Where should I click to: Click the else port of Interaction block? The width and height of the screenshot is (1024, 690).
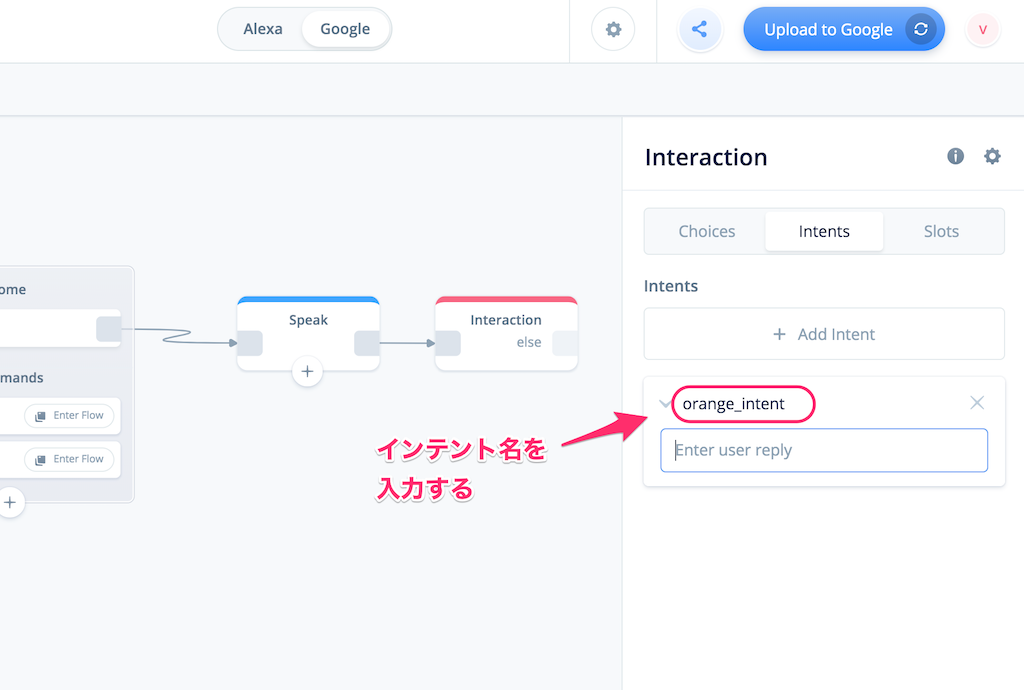[565, 343]
